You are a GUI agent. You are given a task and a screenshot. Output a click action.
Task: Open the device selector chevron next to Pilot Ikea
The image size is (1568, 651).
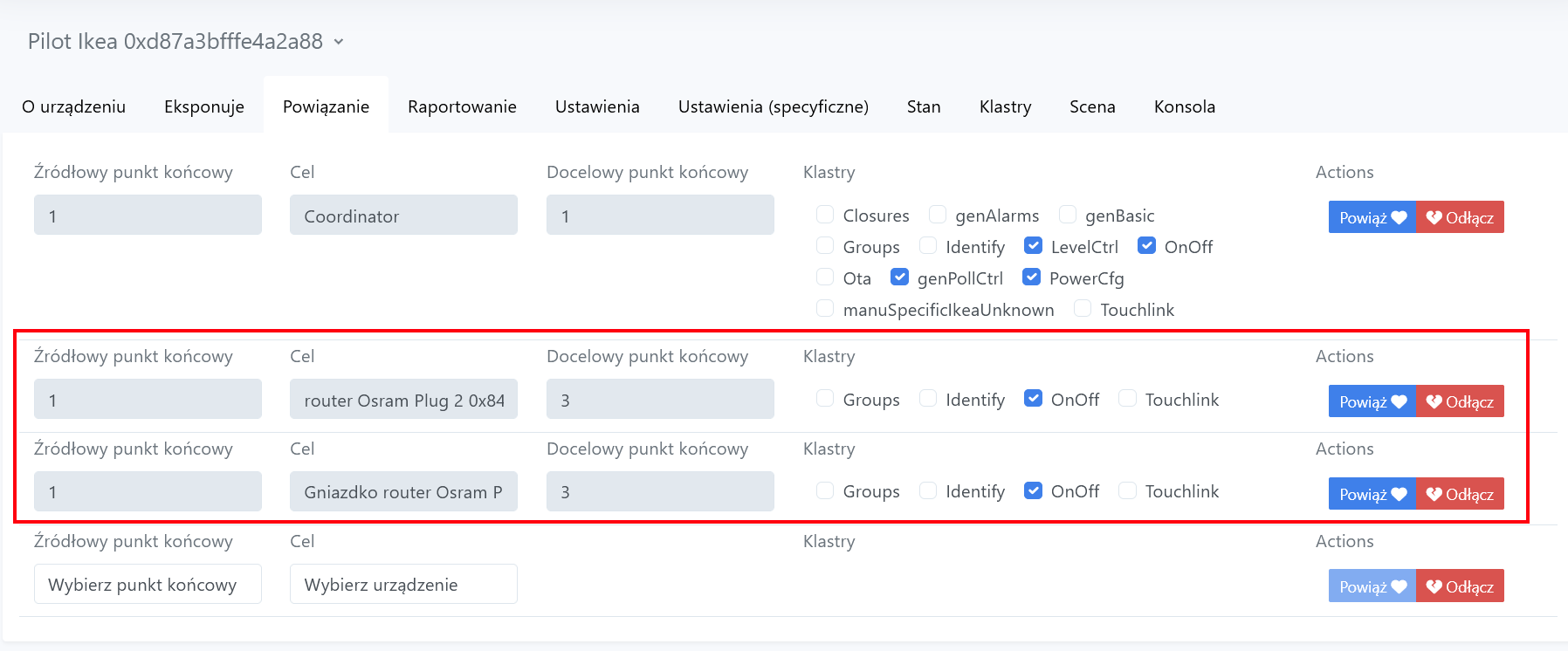[x=339, y=42]
